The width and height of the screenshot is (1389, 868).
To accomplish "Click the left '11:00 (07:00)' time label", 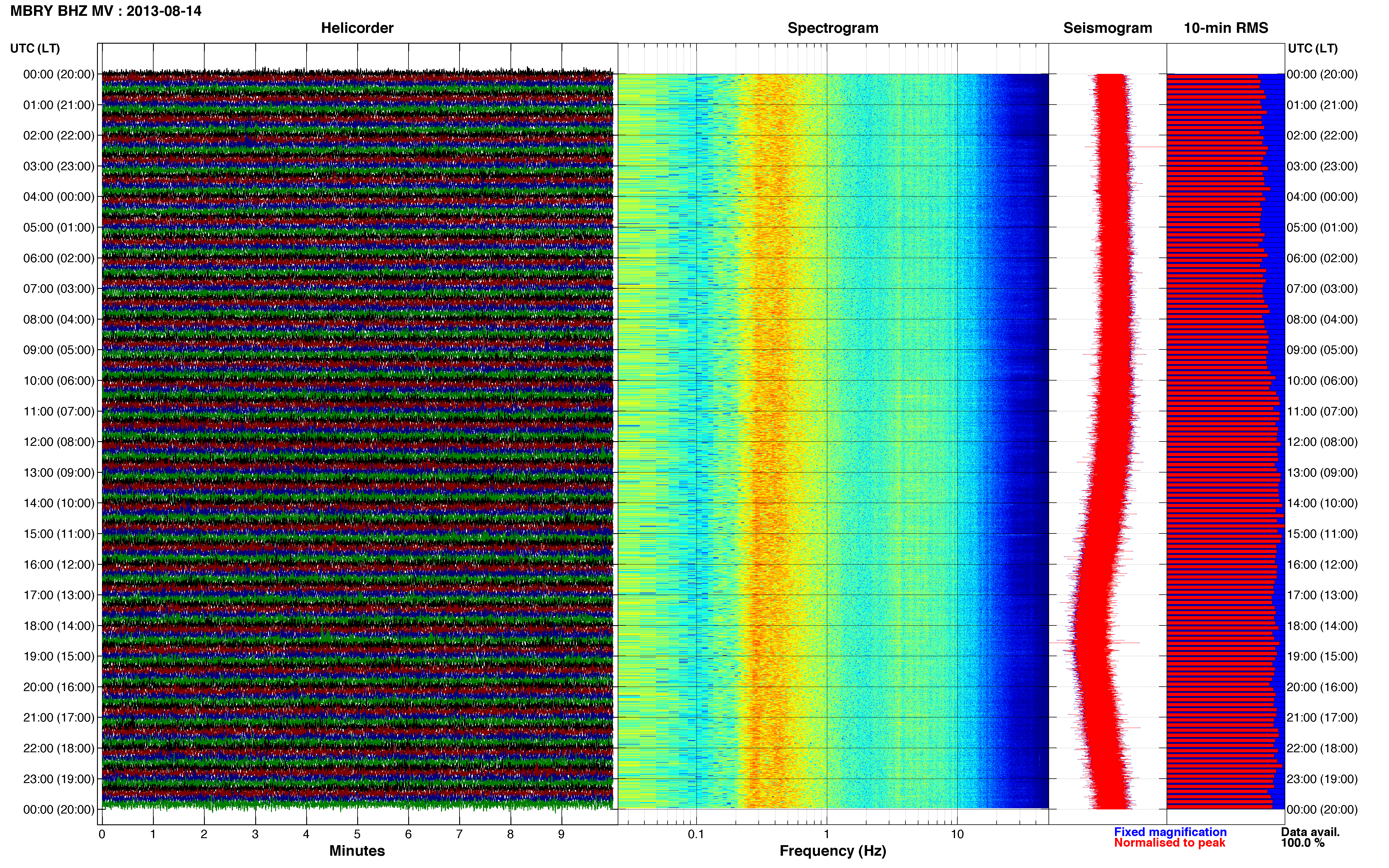I will point(59,411).
